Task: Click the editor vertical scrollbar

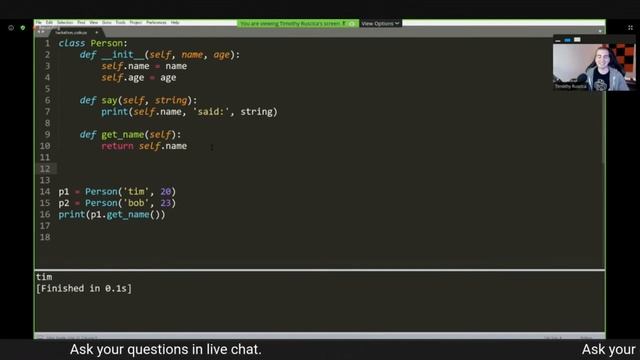Action: [603, 100]
